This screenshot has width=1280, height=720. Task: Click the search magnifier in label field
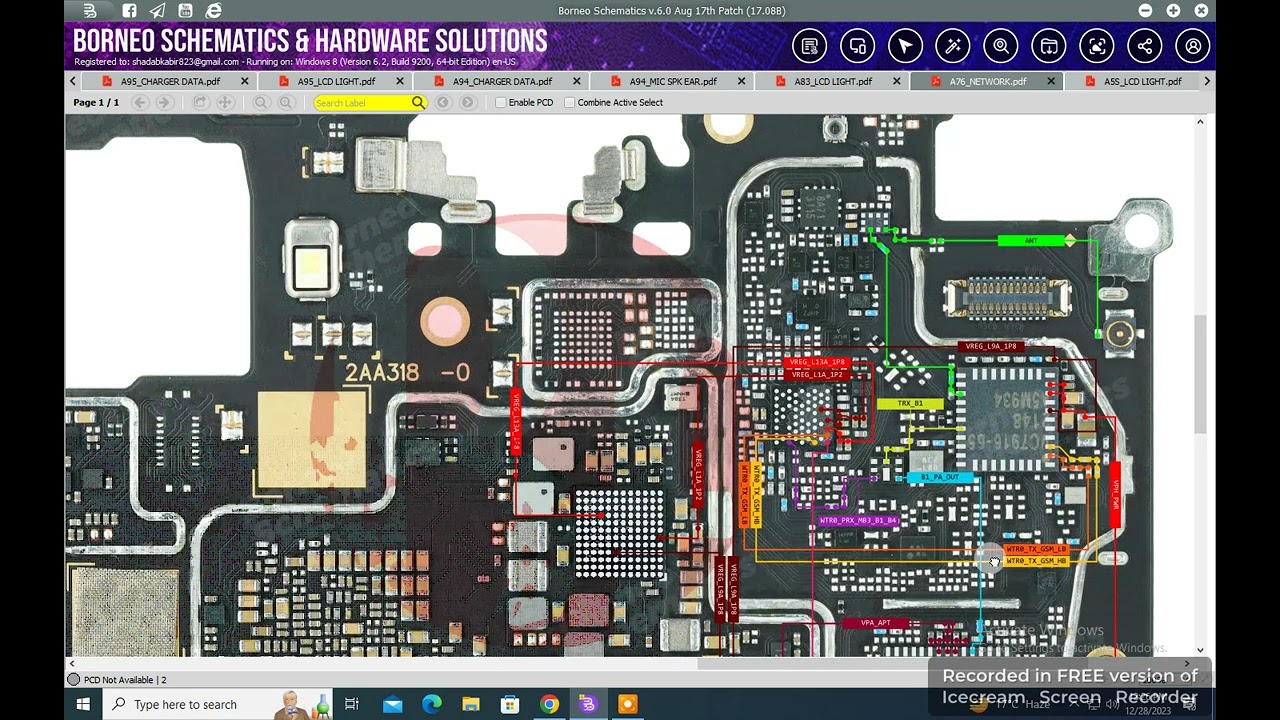click(418, 102)
